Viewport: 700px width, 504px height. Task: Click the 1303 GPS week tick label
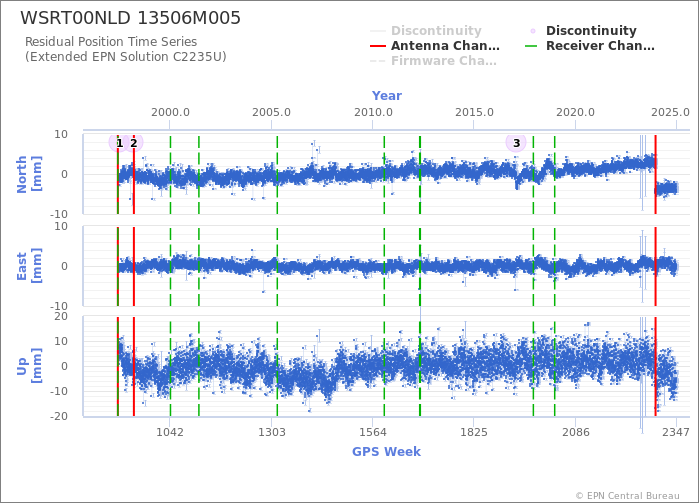[271, 432]
